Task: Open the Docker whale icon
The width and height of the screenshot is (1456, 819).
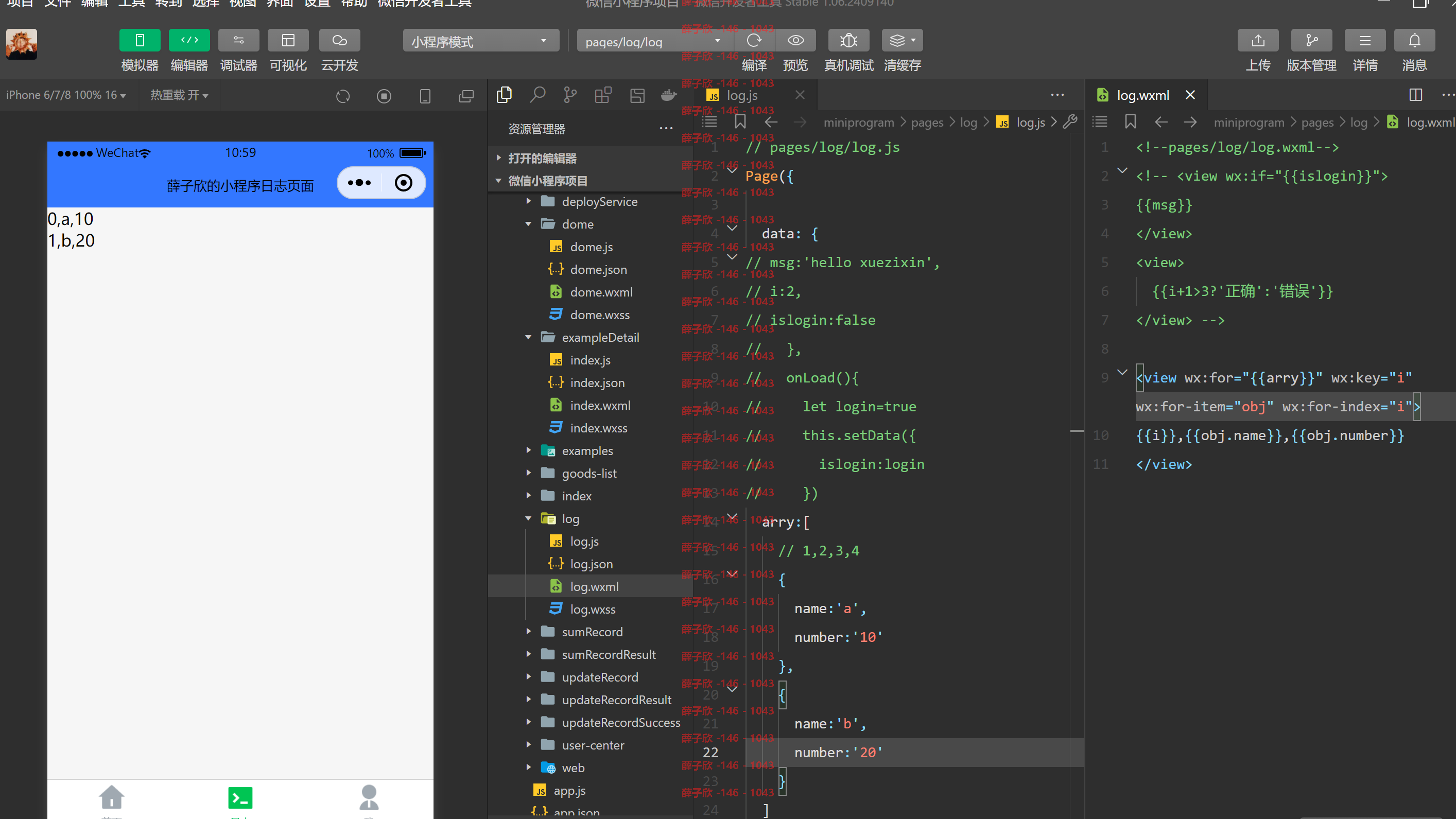Action: coord(669,95)
